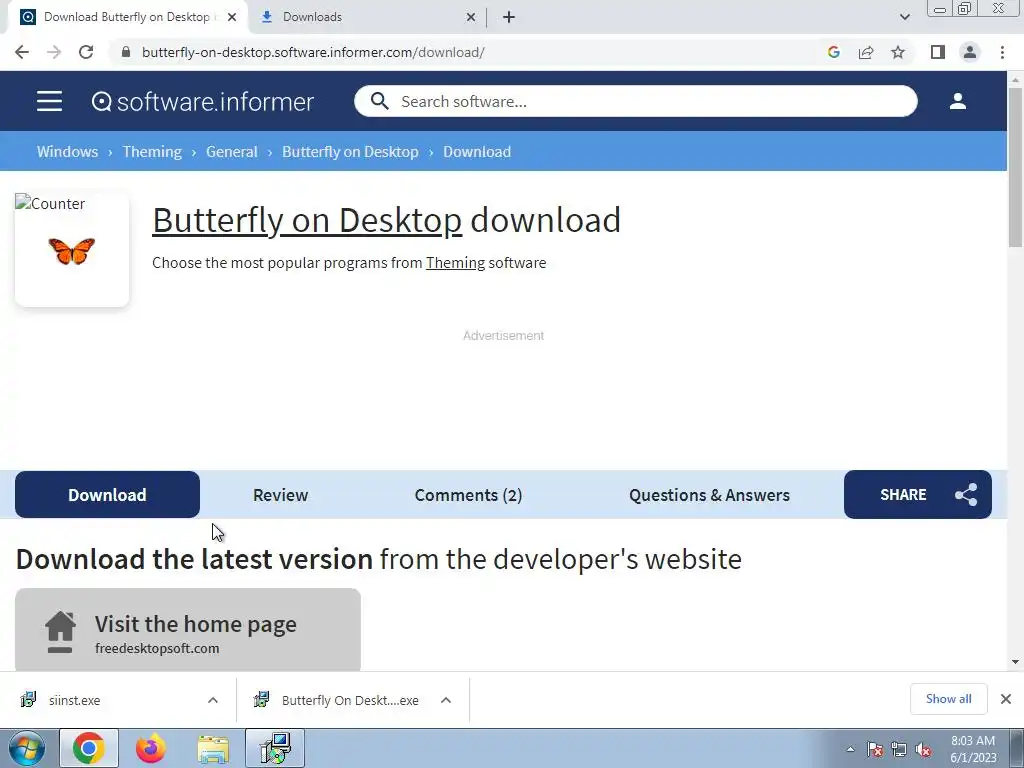The image size is (1024, 768).
Task: Launch Firefox from the taskbar
Action: point(151,748)
